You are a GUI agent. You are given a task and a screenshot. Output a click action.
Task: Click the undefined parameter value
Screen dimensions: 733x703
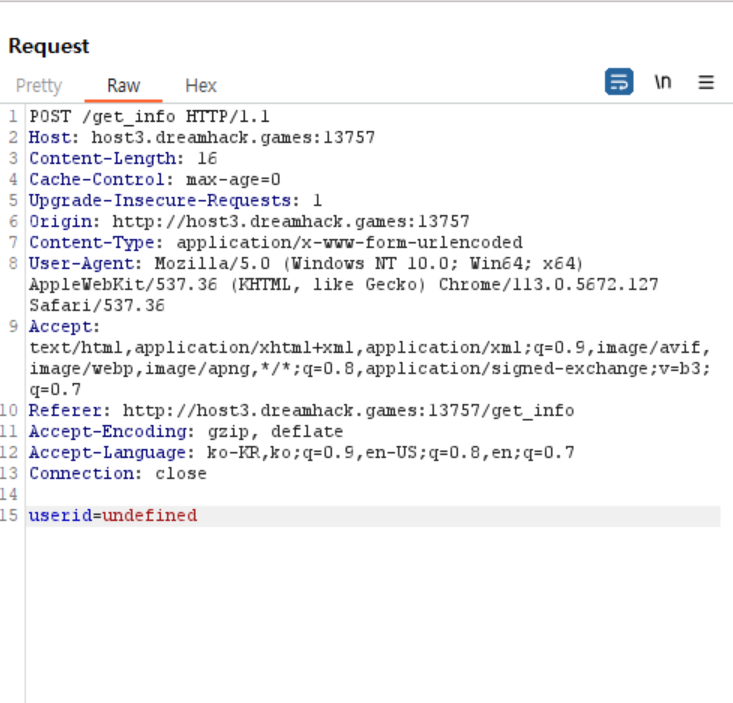150,516
